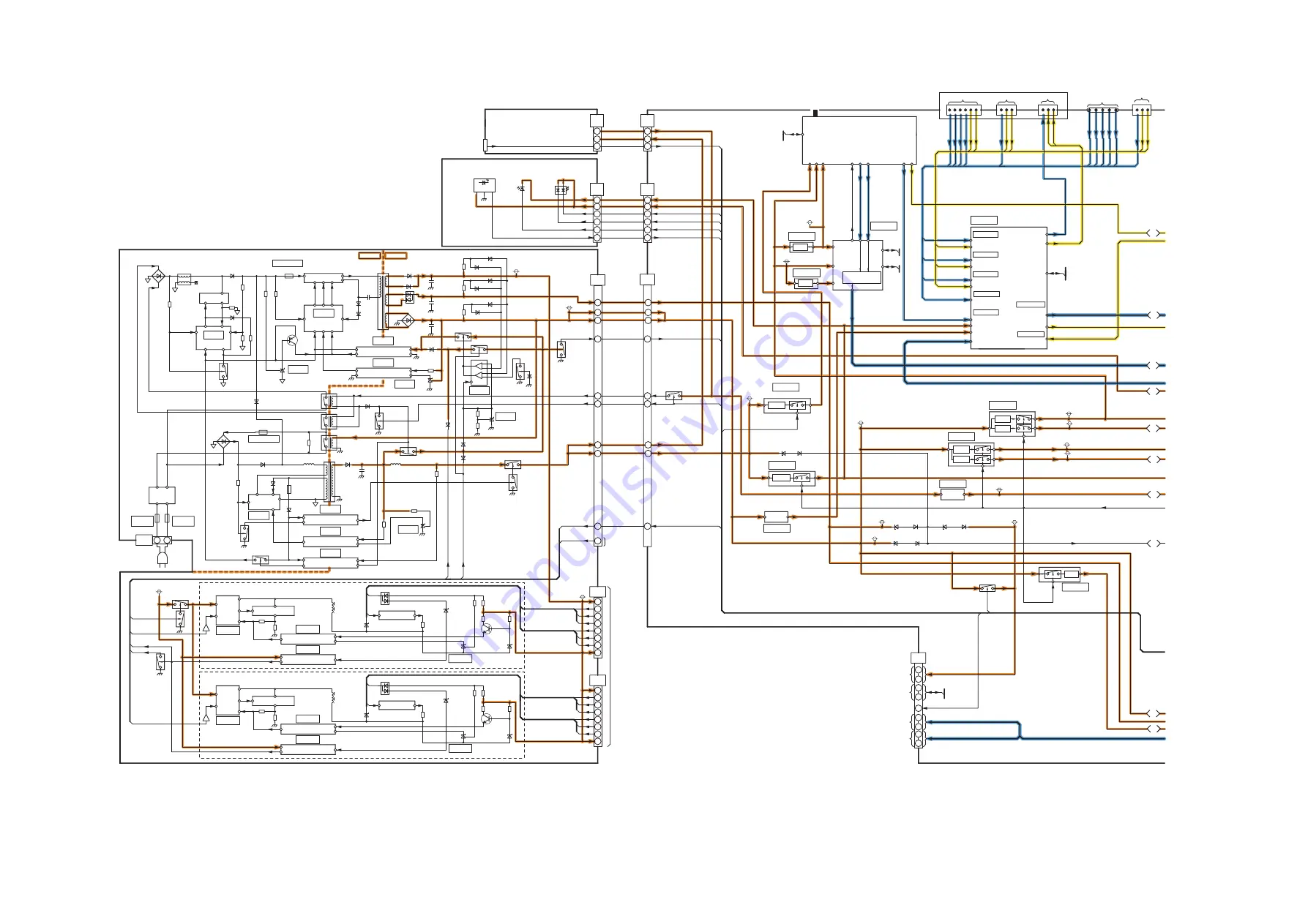Click the line filter coil symbol

[x=184, y=279]
